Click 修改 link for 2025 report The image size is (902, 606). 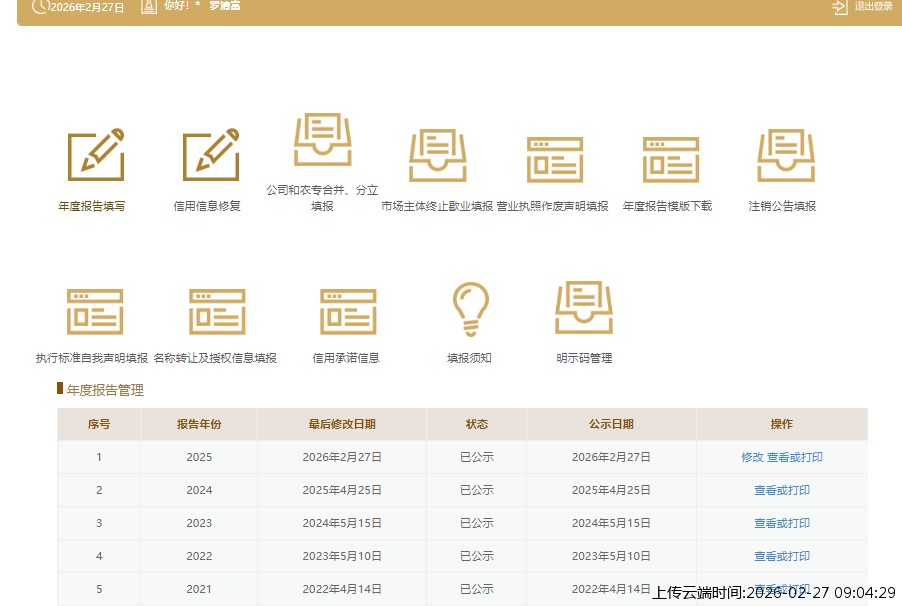[x=752, y=457]
